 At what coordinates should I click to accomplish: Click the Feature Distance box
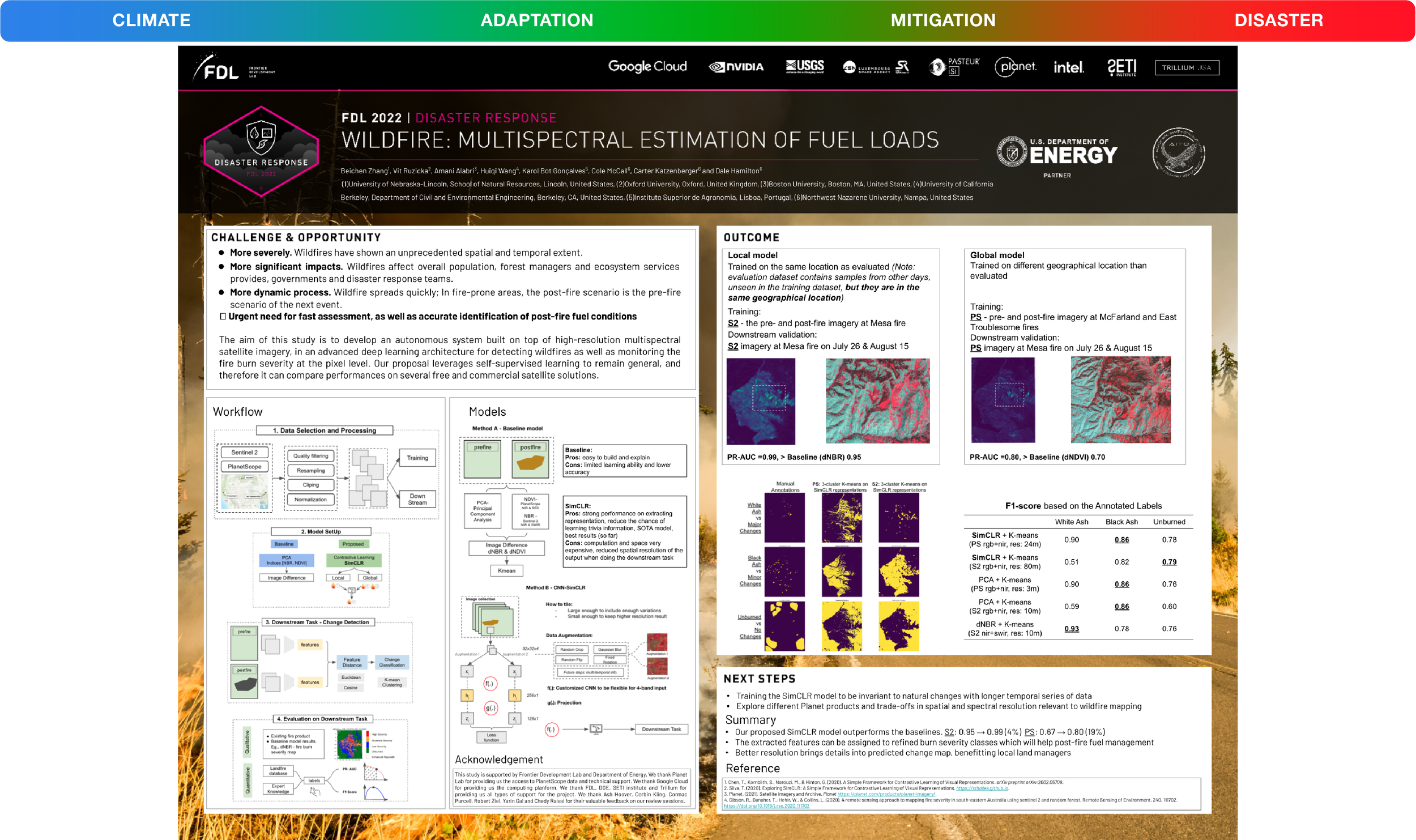tap(352, 662)
